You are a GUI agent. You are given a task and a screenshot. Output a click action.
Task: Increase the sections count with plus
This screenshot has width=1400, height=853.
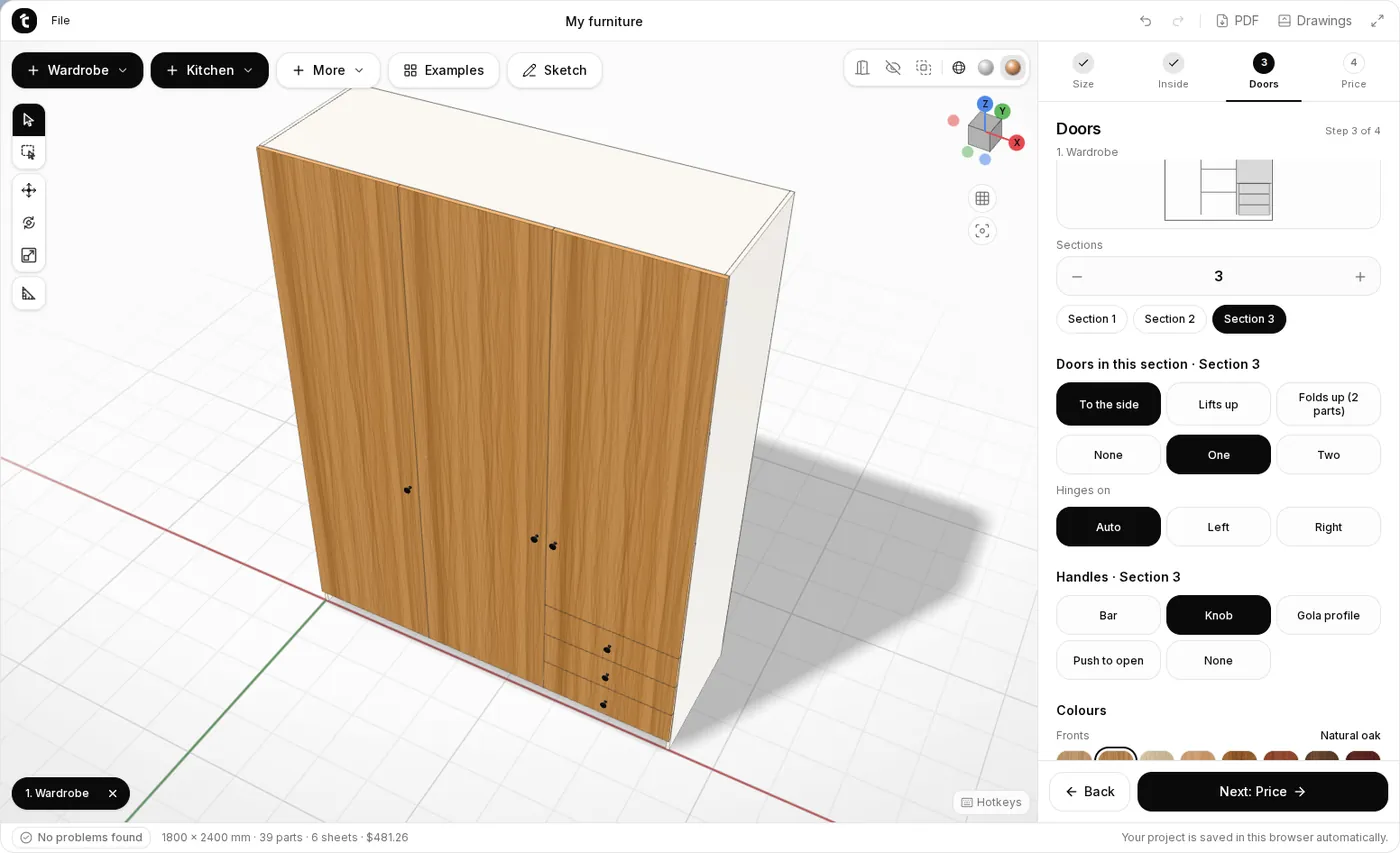point(1360,277)
